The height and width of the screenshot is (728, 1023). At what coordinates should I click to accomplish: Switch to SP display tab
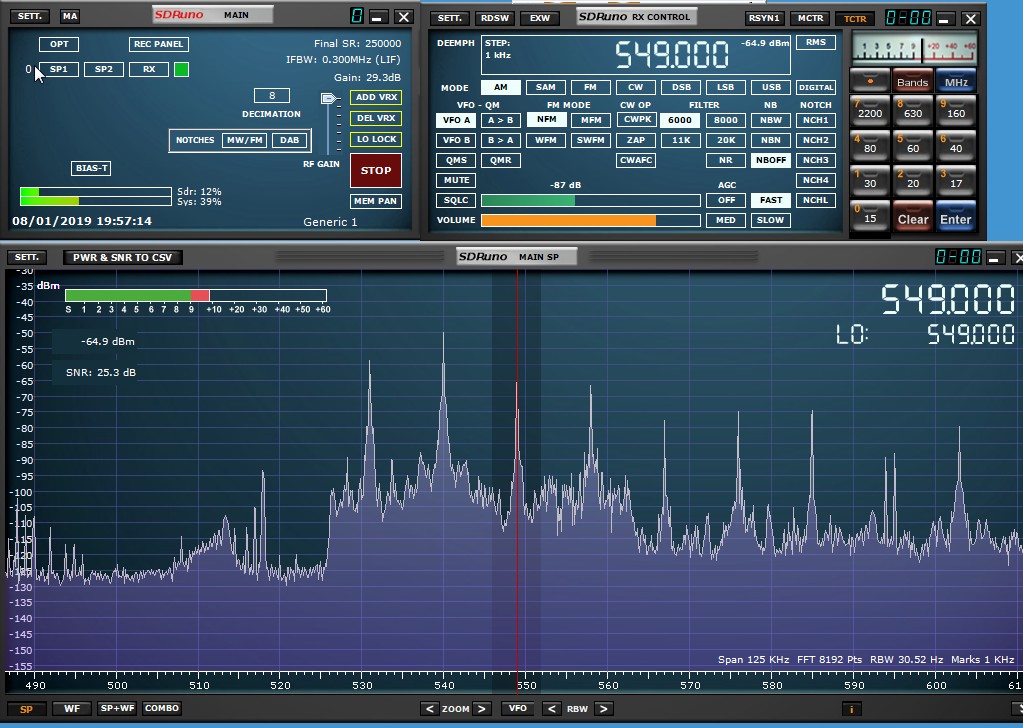coord(26,708)
